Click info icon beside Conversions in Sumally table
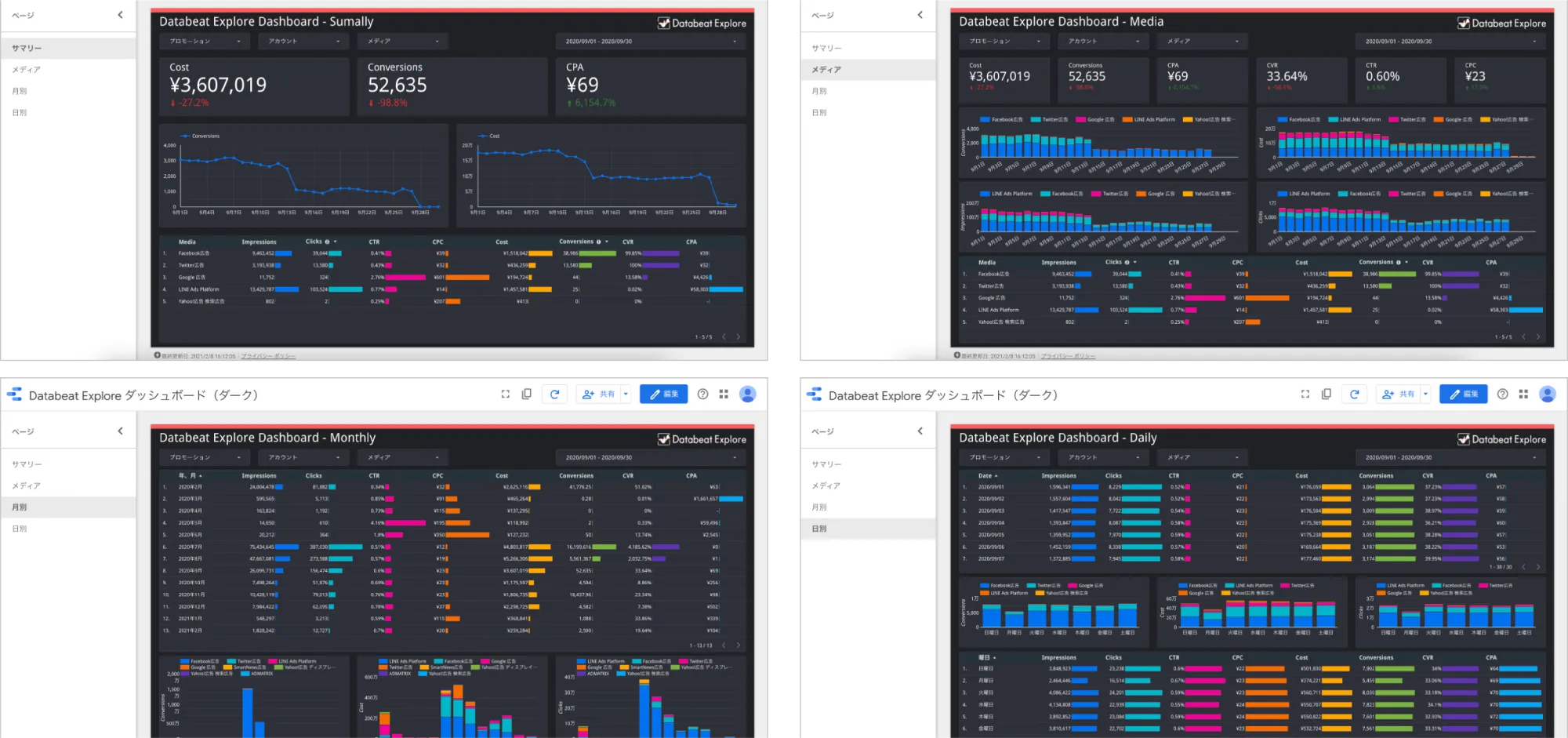Image resolution: width=1568 pixels, height=738 pixels. tap(598, 242)
